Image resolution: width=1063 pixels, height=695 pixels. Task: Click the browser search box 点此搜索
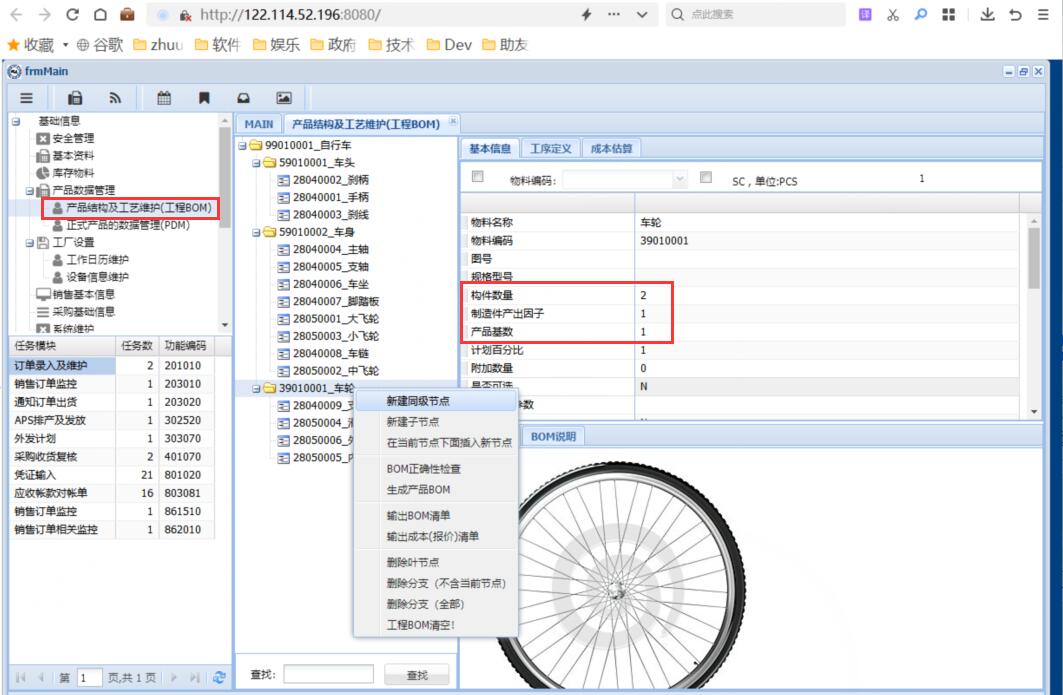(x=757, y=14)
